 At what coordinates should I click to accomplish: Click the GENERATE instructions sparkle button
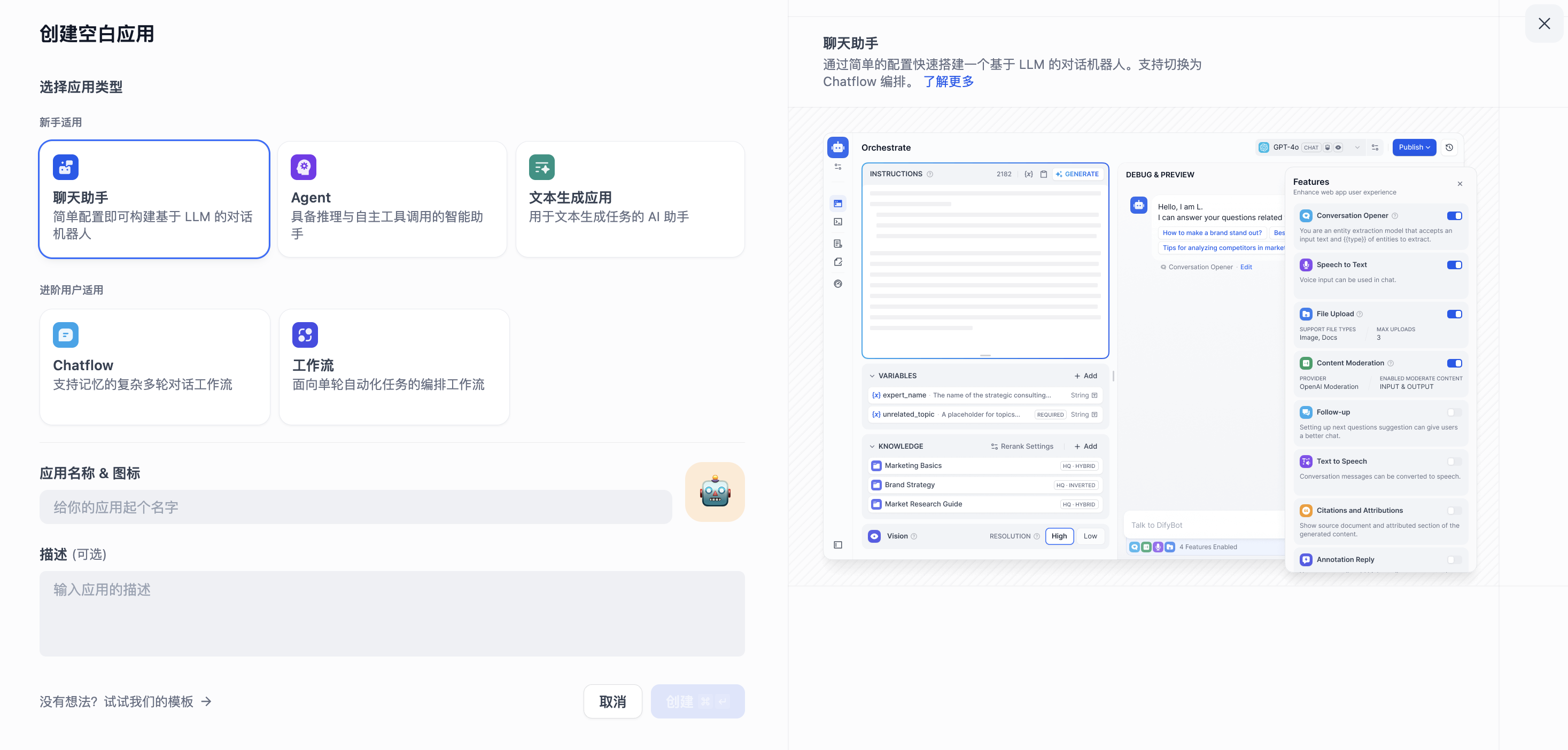pyautogui.click(x=1077, y=174)
